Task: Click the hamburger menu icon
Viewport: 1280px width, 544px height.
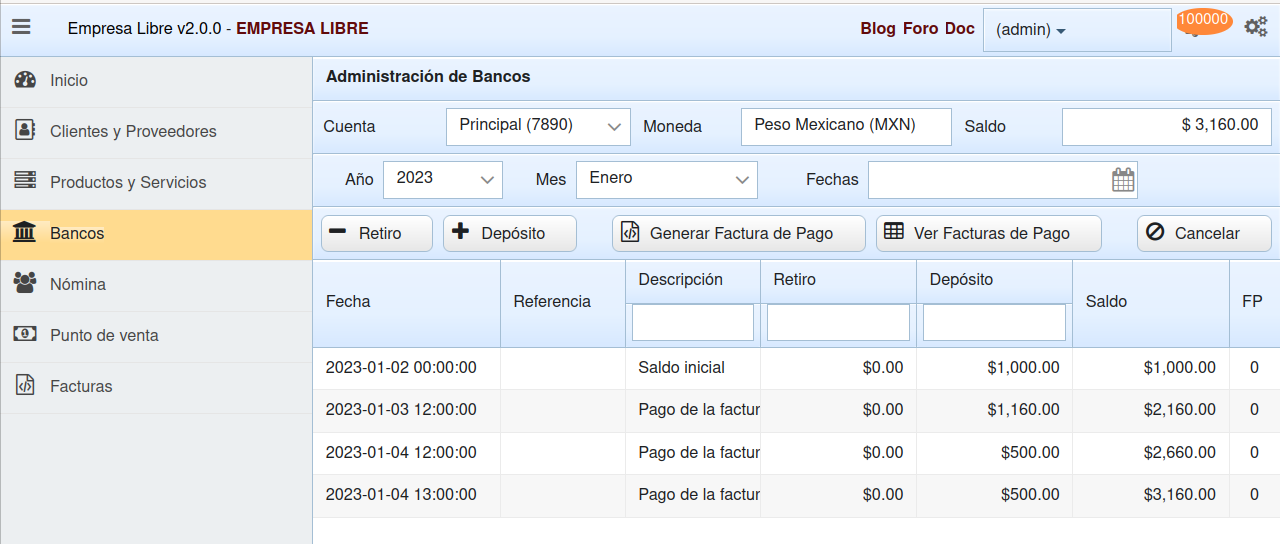Action: pos(21,27)
